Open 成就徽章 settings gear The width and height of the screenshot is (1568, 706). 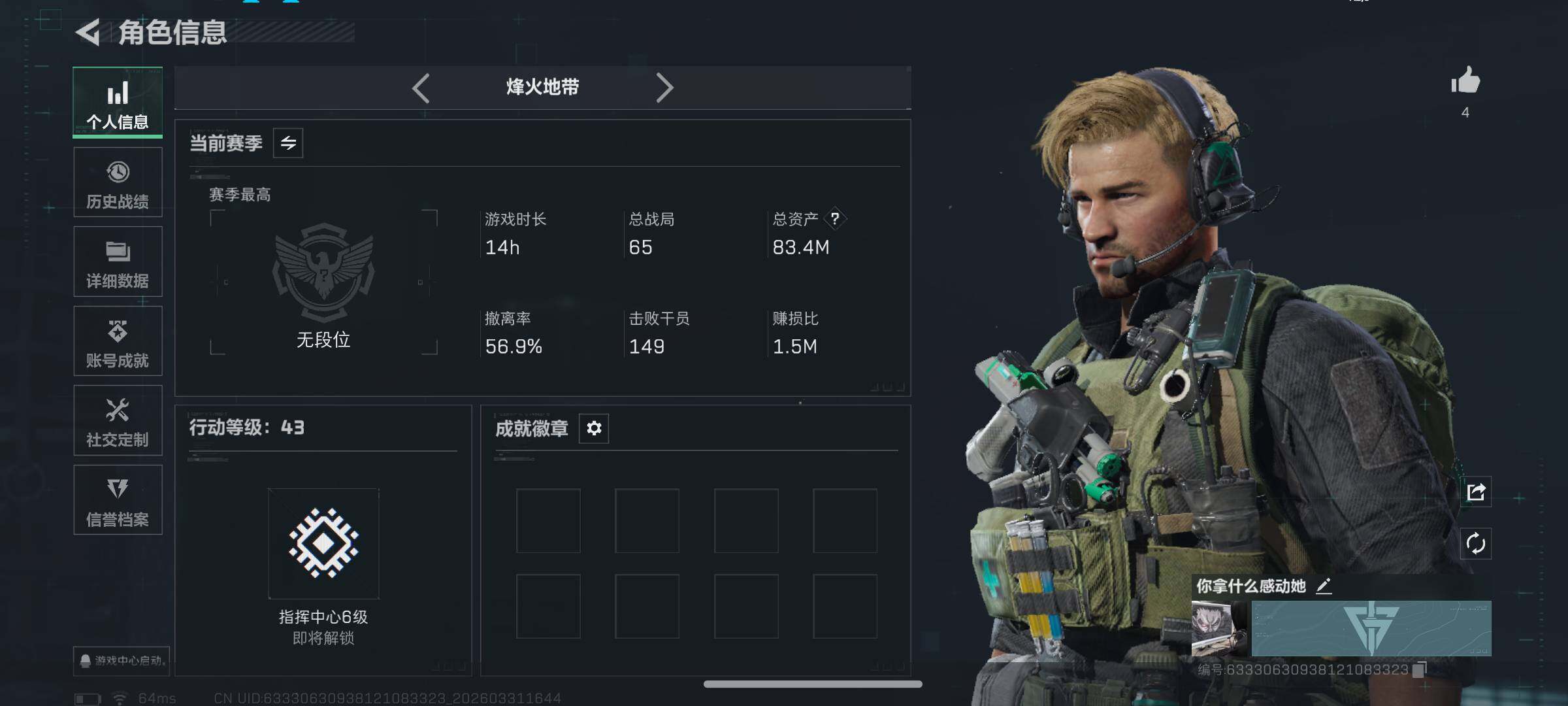pyautogui.click(x=594, y=428)
